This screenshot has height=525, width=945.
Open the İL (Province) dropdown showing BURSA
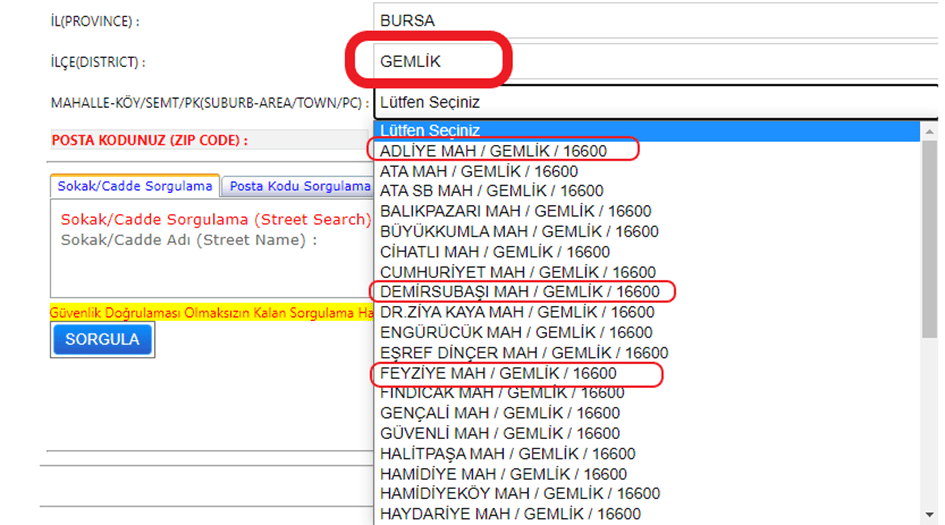(x=655, y=20)
